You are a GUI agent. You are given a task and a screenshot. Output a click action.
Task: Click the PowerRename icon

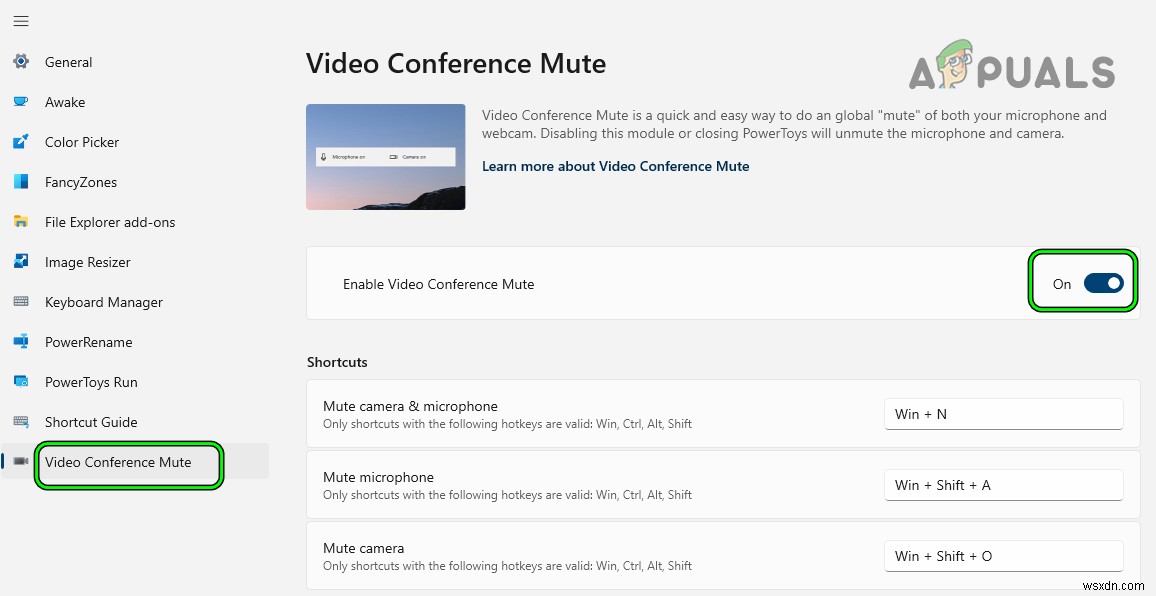coord(21,342)
